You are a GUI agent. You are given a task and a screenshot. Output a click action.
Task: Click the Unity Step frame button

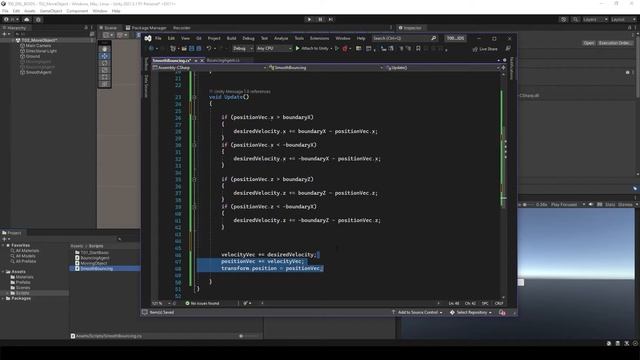pos(331,19)
